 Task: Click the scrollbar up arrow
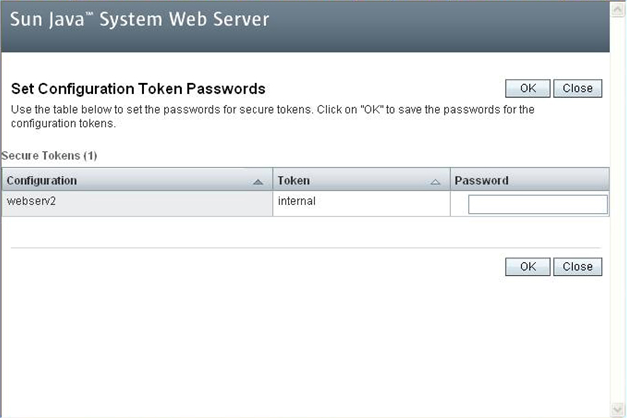(x=618, y=10)
